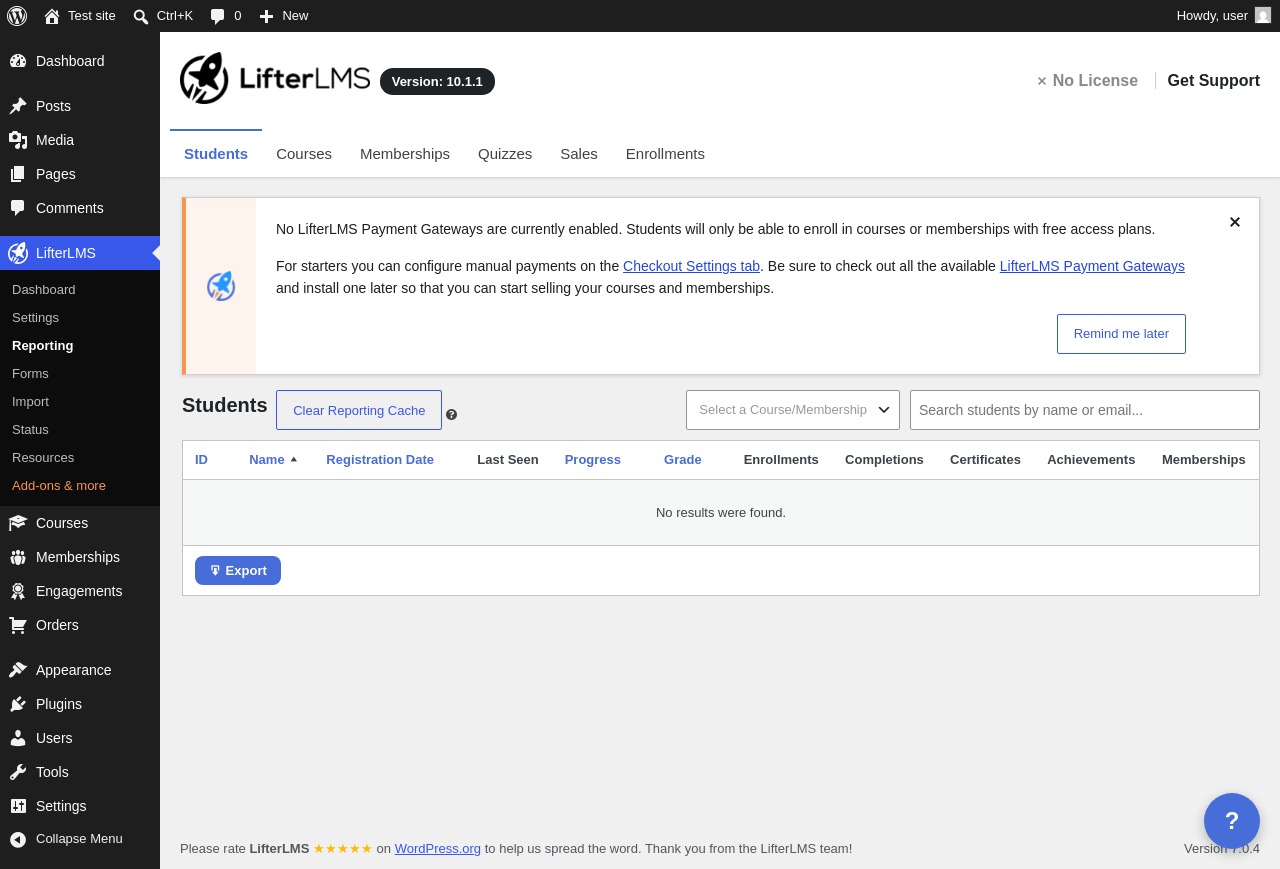Click the Appearance paintbrush icon
1280x869 pixels.
click(x=18, y=670)
